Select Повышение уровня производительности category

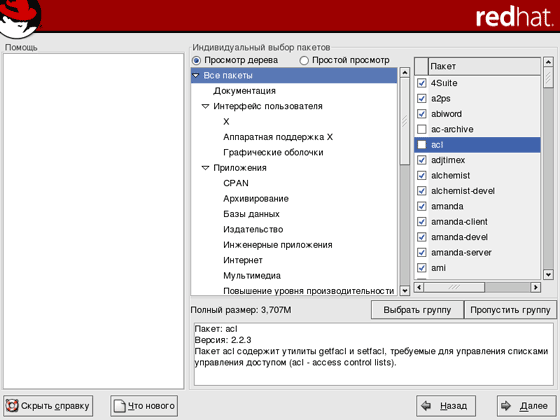click(x=309, y=291)
